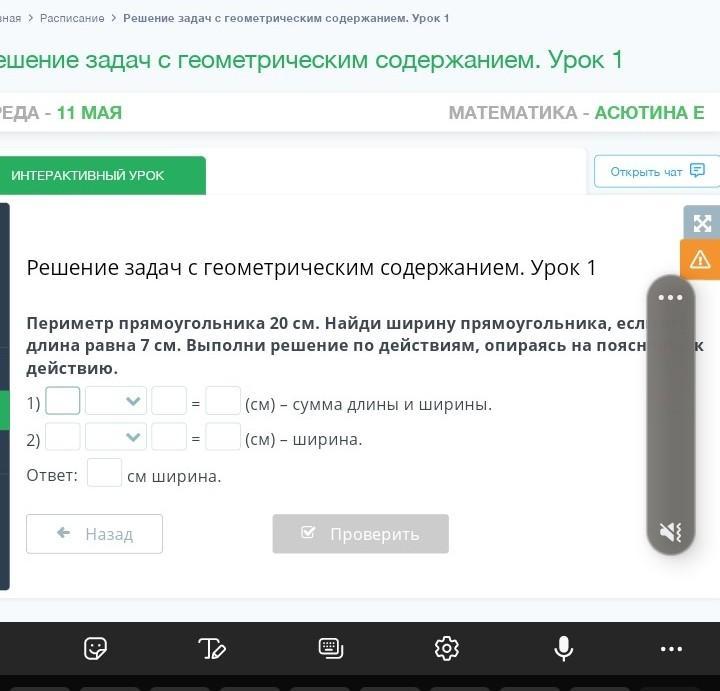Viewport: 720px width, 691px height.
Task: Click the three dots on floating panel
Action: coord(670,297)
